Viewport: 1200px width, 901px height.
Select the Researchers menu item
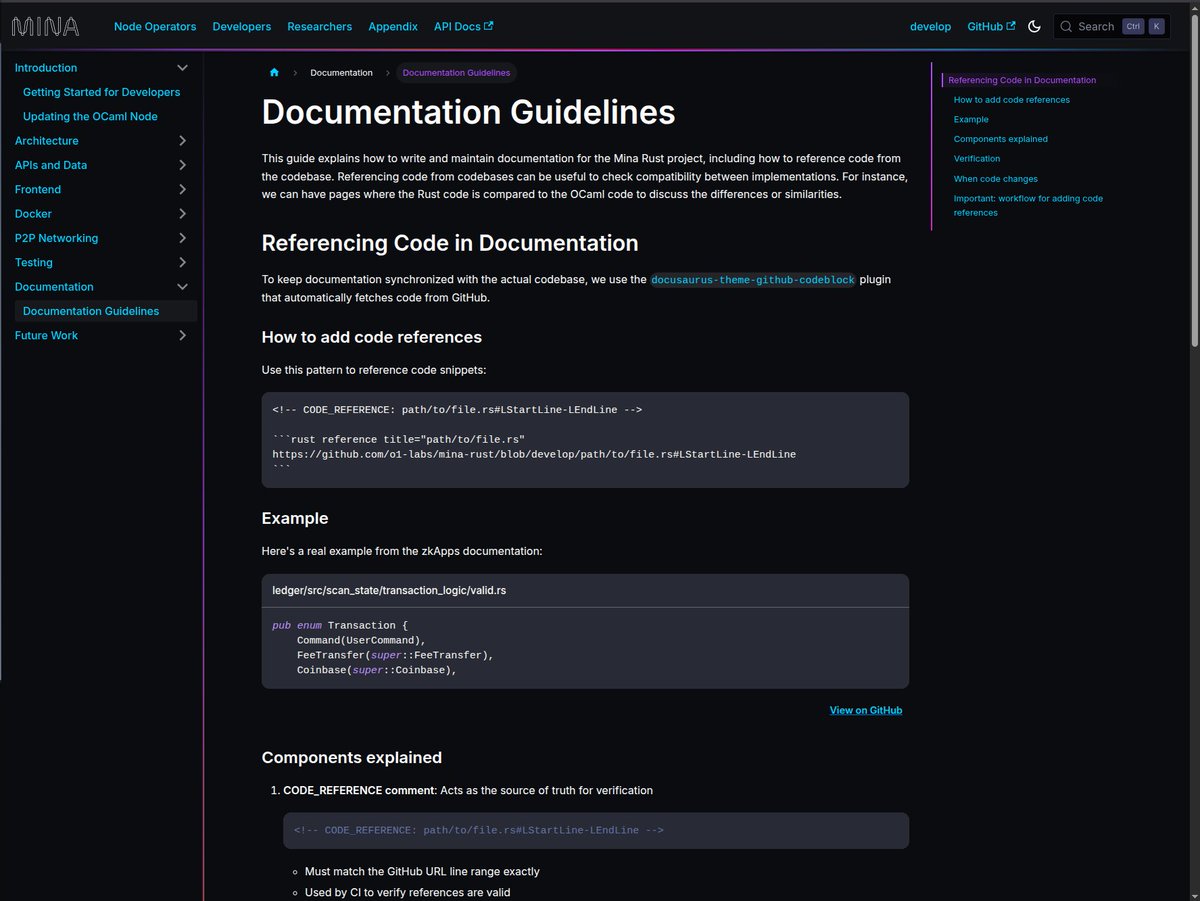[319, 26]
